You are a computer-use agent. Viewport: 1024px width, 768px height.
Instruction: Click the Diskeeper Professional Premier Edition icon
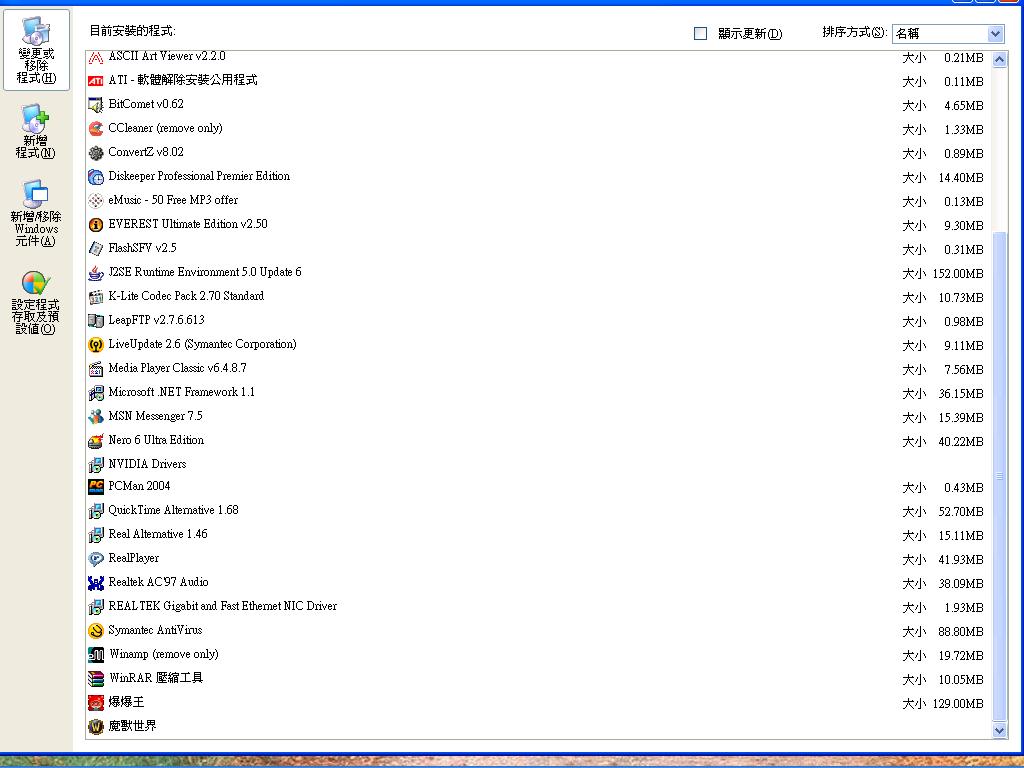(x=95, y=177)
